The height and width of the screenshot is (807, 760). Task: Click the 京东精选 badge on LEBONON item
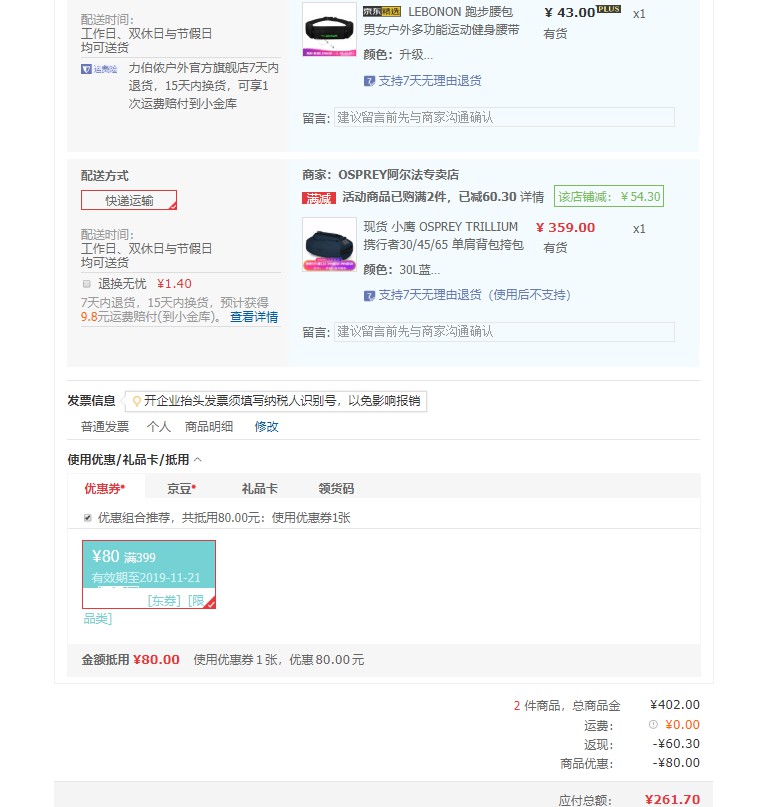[381, 11]
